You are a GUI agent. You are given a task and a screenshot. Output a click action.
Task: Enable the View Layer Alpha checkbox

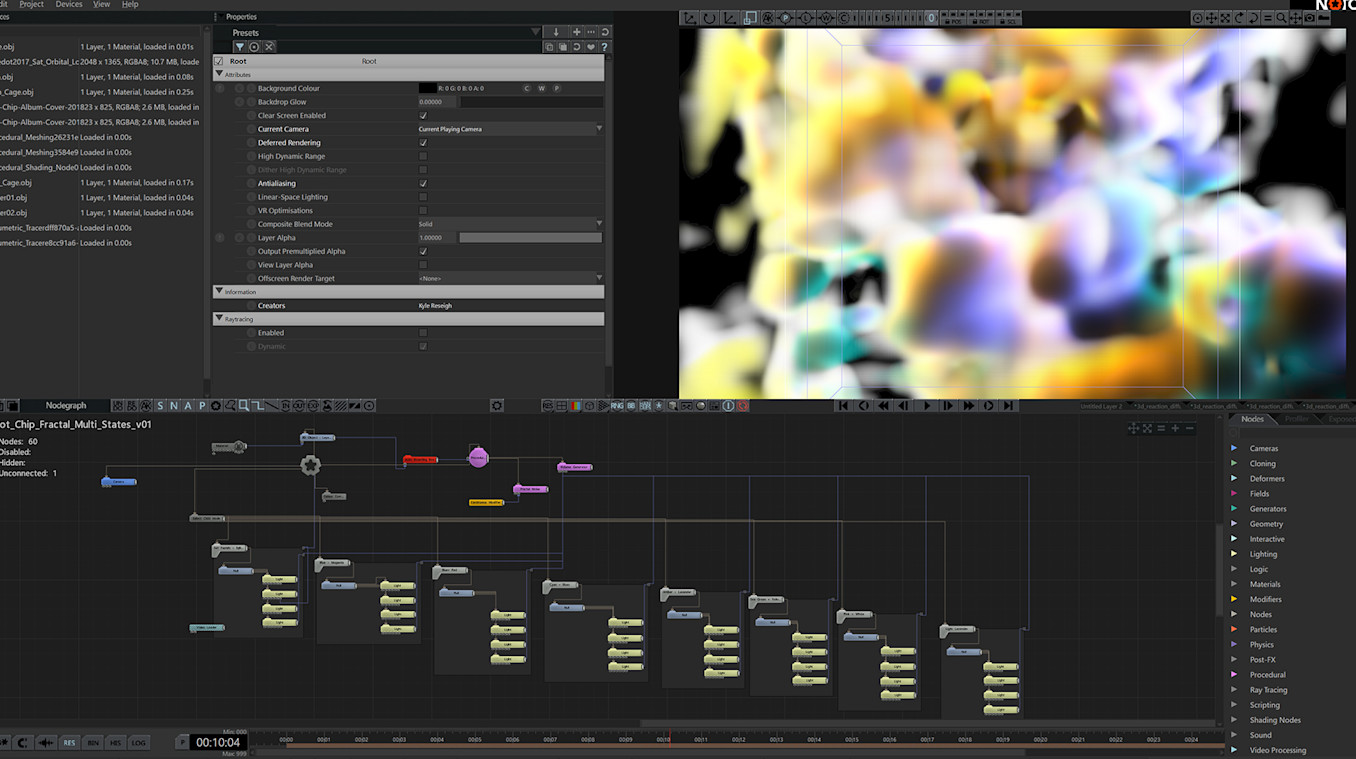tap(423, 265)
